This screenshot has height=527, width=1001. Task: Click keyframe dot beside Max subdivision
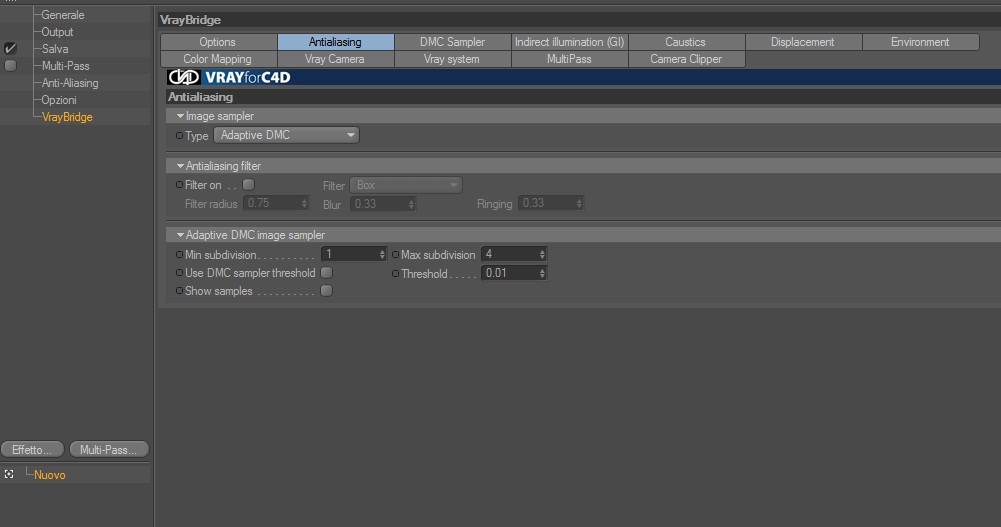tap(395, 255)
